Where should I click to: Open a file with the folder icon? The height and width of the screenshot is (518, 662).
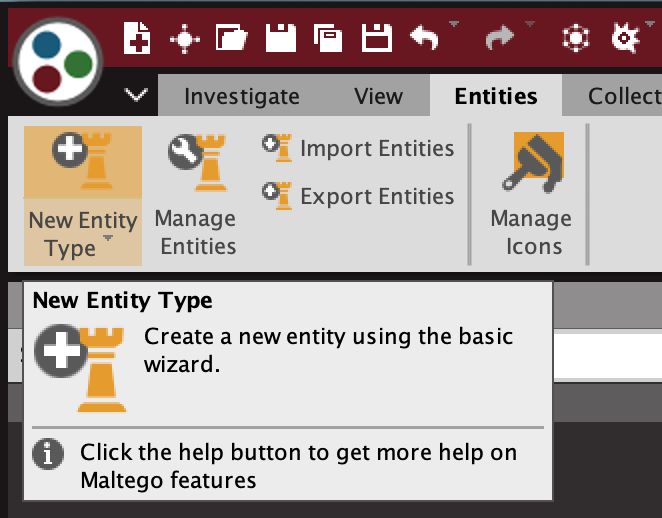(x=231, y=38)
